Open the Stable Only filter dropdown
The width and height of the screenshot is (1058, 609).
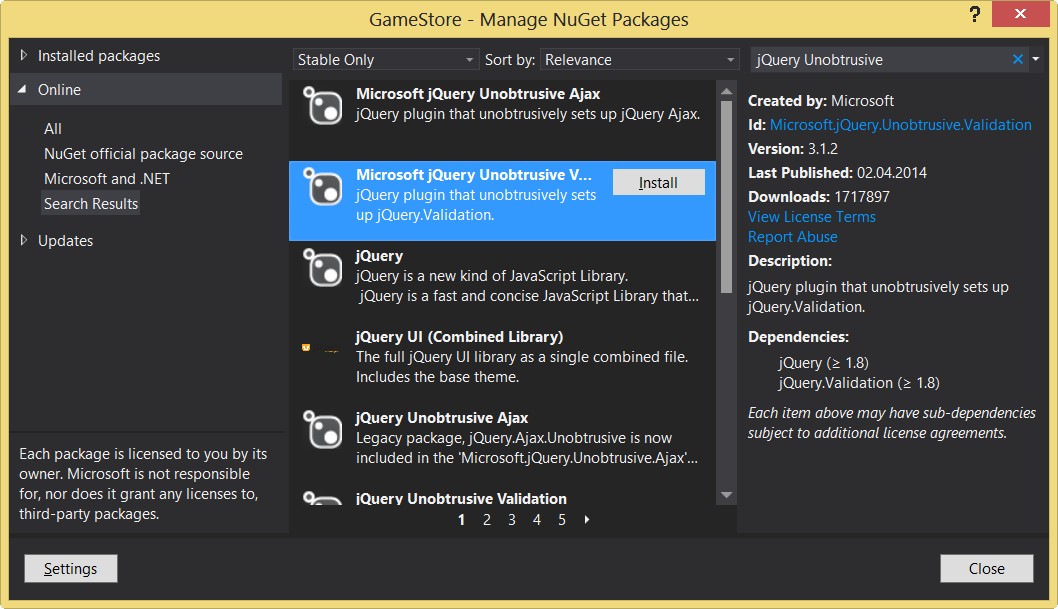coord(385,59)
